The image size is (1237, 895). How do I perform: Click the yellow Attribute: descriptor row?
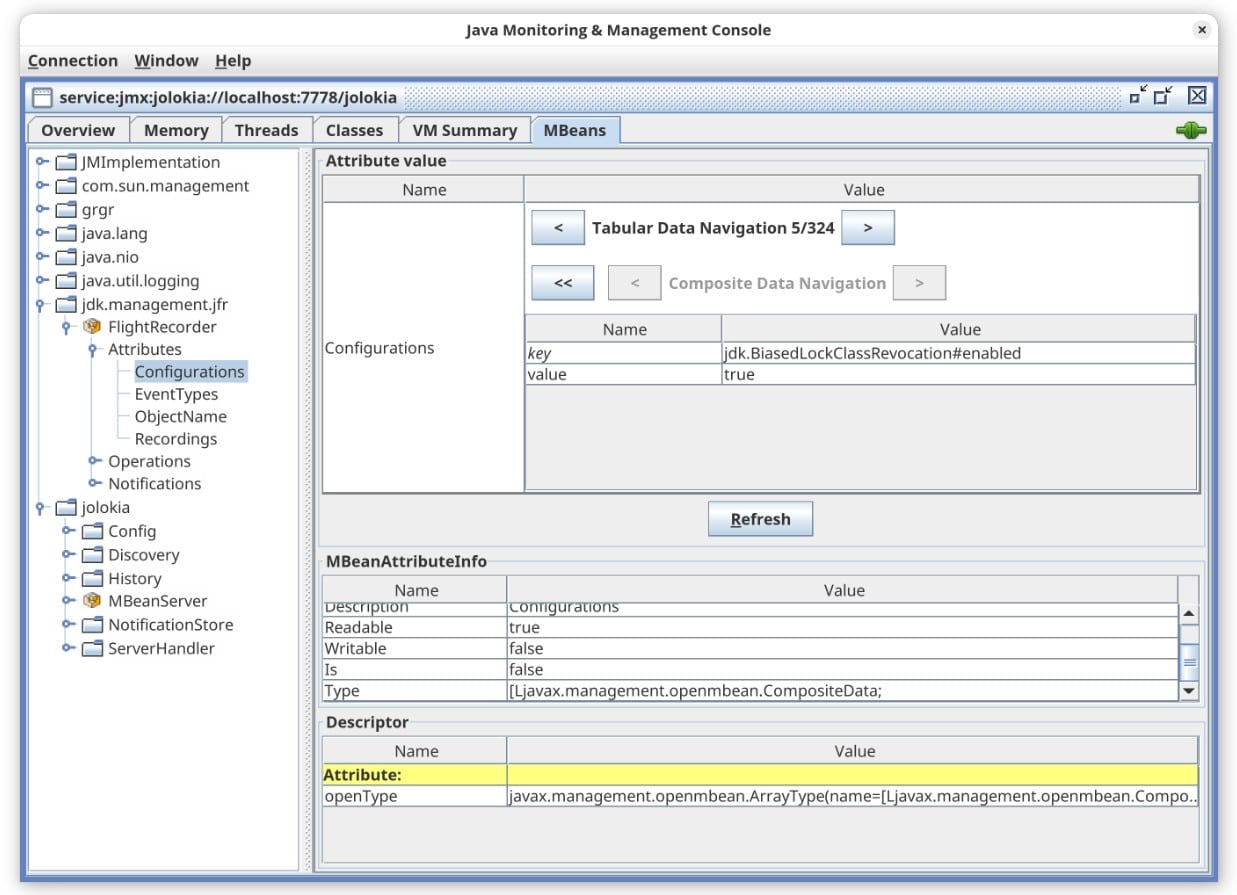(x=760, y=774)
